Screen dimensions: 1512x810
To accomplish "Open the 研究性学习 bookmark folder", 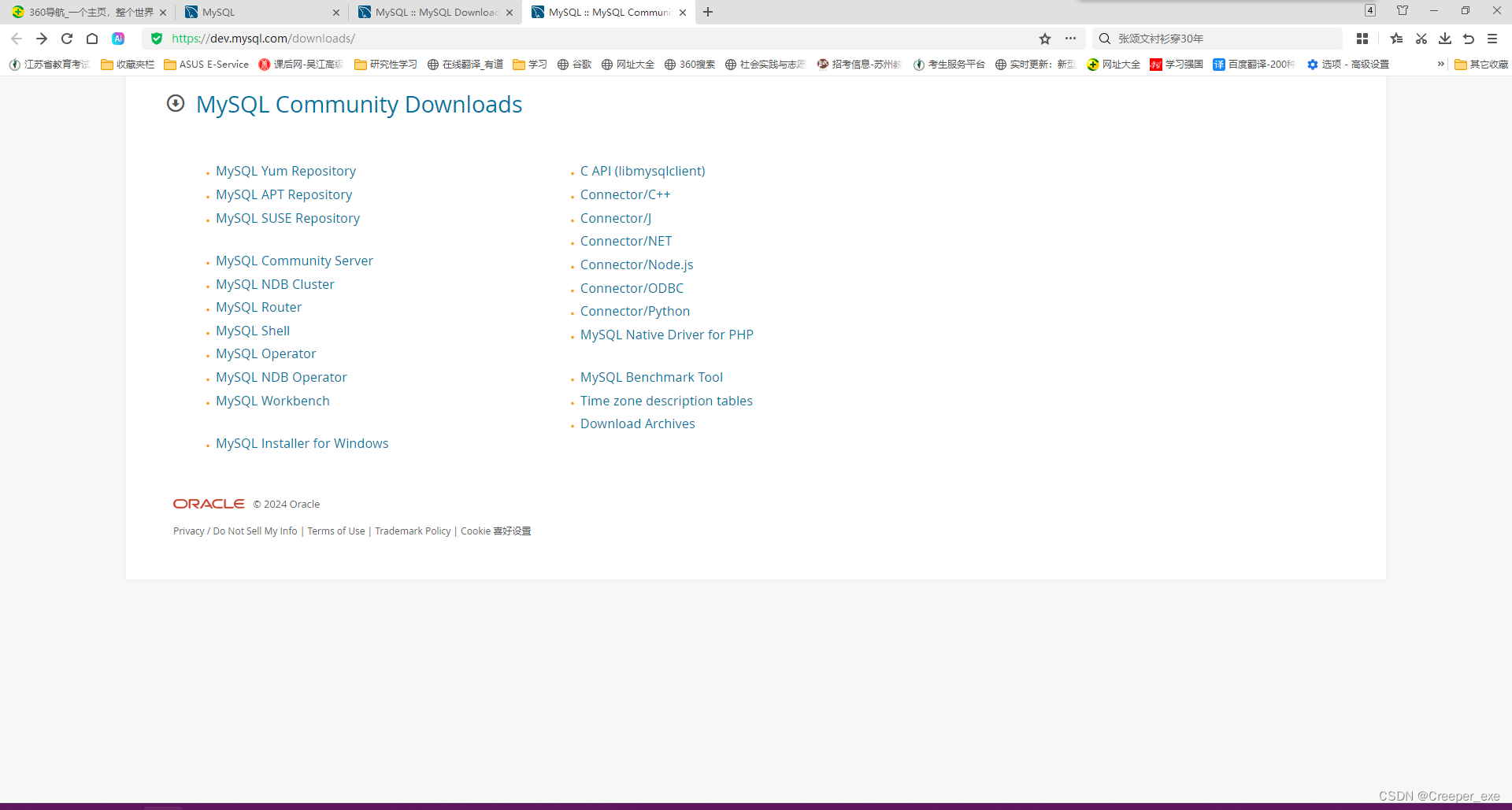I will [386, 65].
